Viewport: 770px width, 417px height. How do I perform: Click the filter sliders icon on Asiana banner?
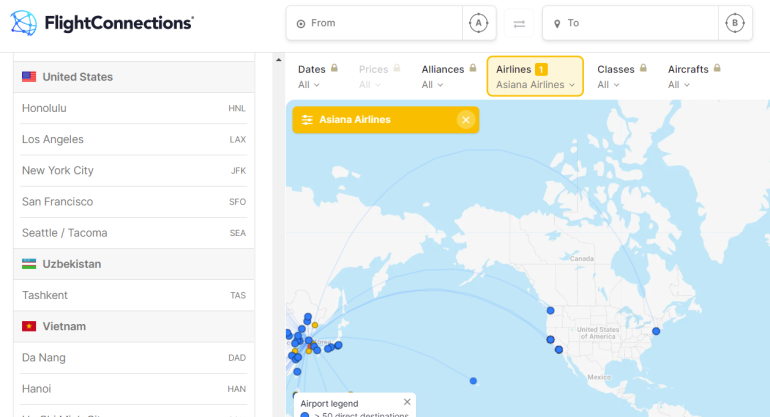coord(307,120)
